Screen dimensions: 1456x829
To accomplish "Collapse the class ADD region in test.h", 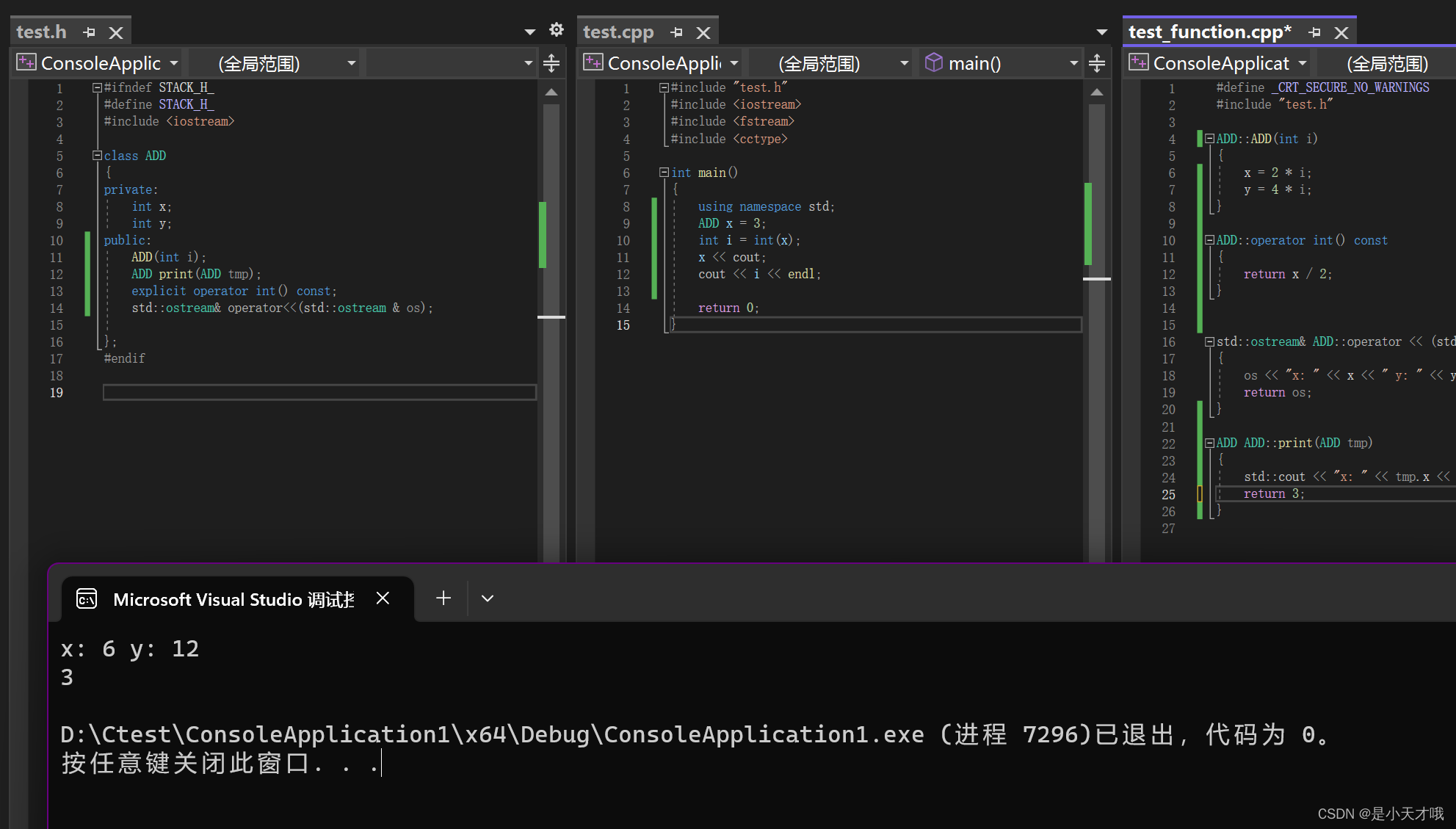I will click(96, 155).
